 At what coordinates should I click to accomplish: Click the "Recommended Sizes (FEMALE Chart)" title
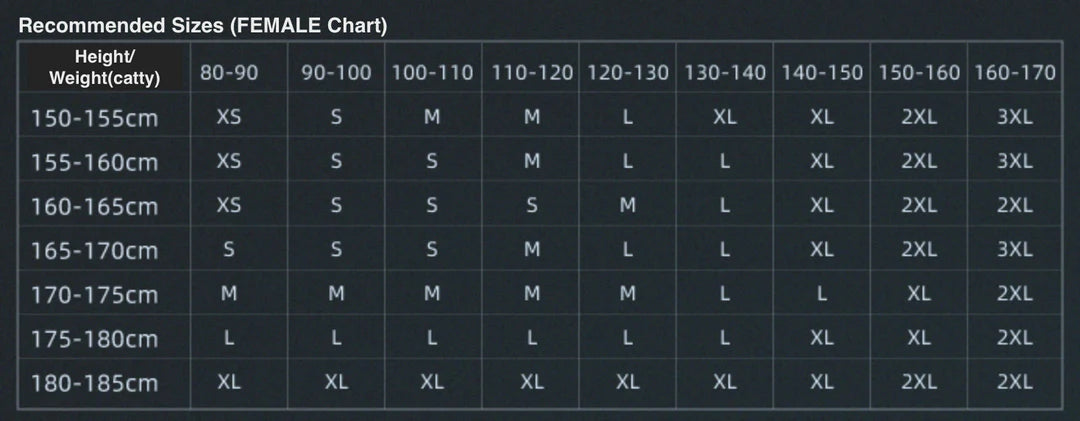coord(203,26)
